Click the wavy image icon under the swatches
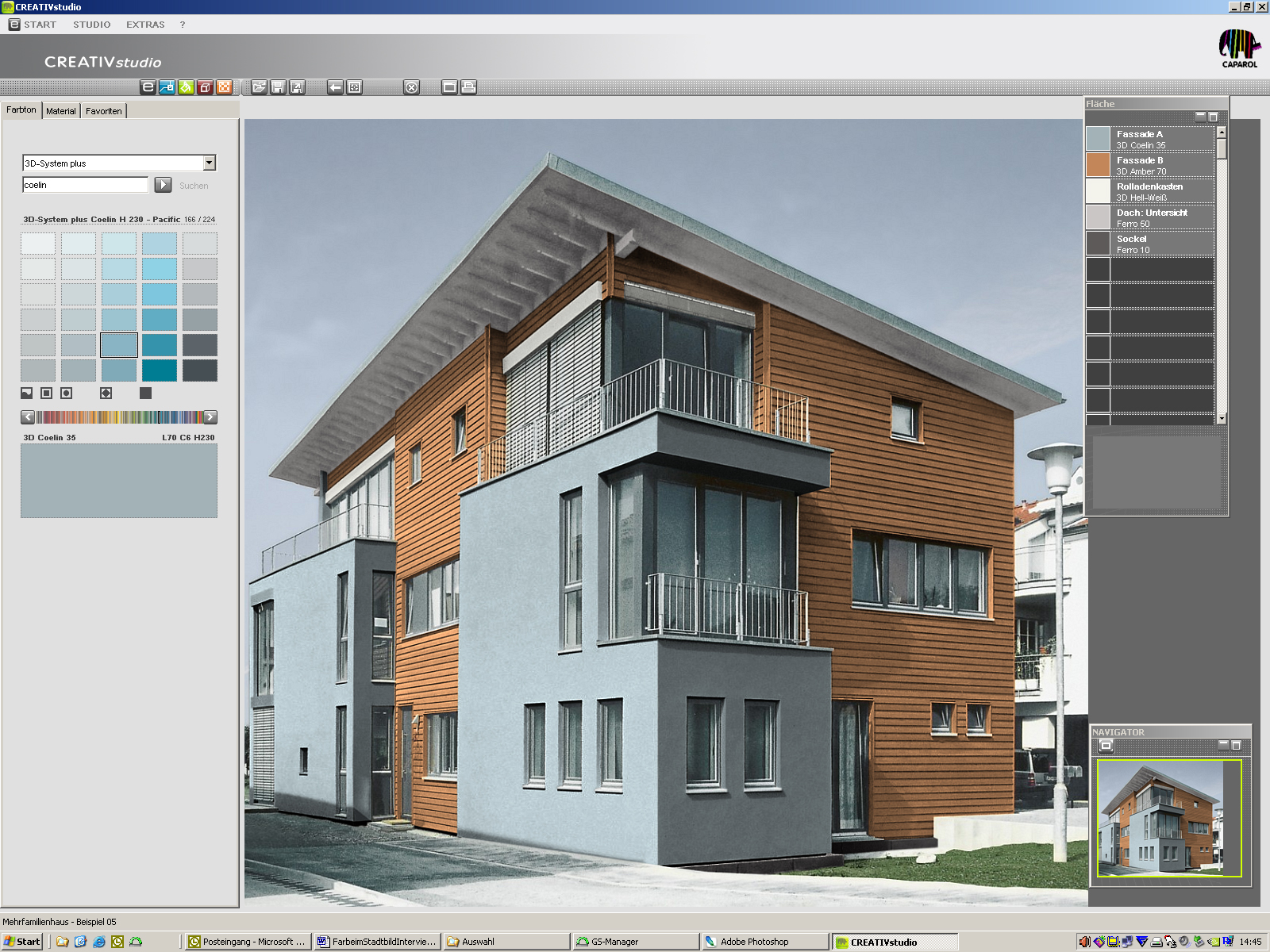Image resolution: width=1270 pixels, height=952 pixels. pos(27,393)
